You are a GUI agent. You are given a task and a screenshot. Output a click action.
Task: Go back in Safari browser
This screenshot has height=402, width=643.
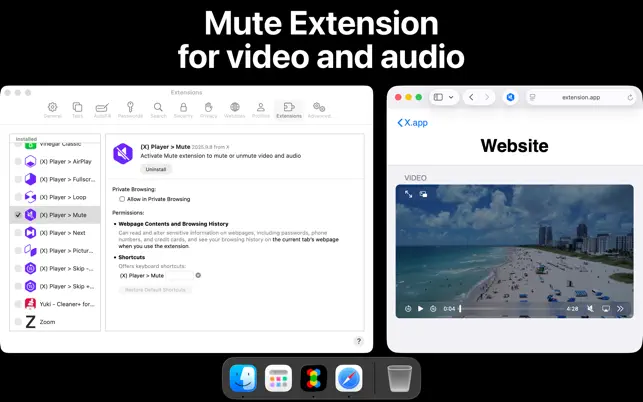pyautogui.click(x=471, y=97)
